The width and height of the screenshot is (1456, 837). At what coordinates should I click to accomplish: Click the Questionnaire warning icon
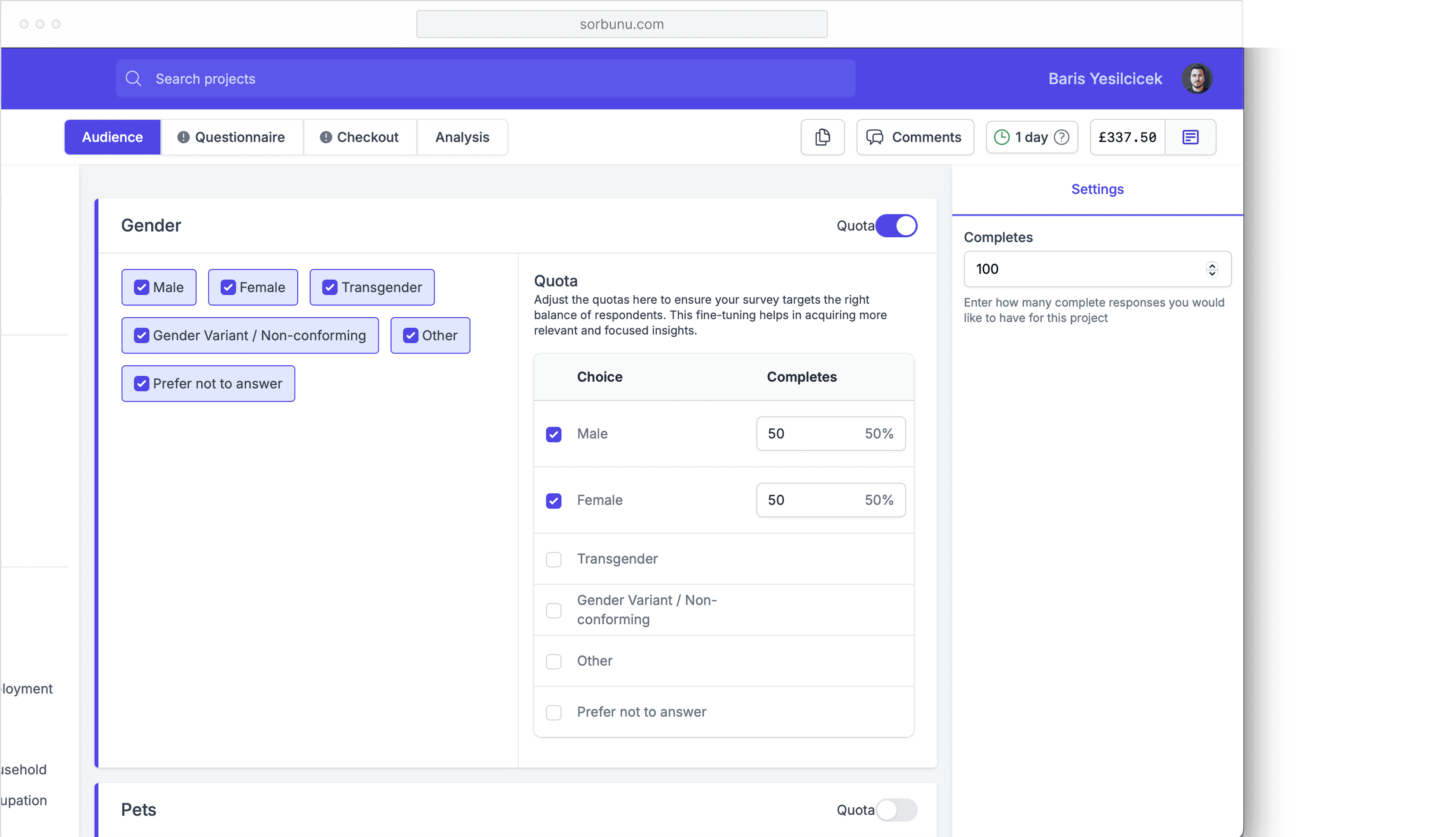pyautogui.click(x=184, y=137)
